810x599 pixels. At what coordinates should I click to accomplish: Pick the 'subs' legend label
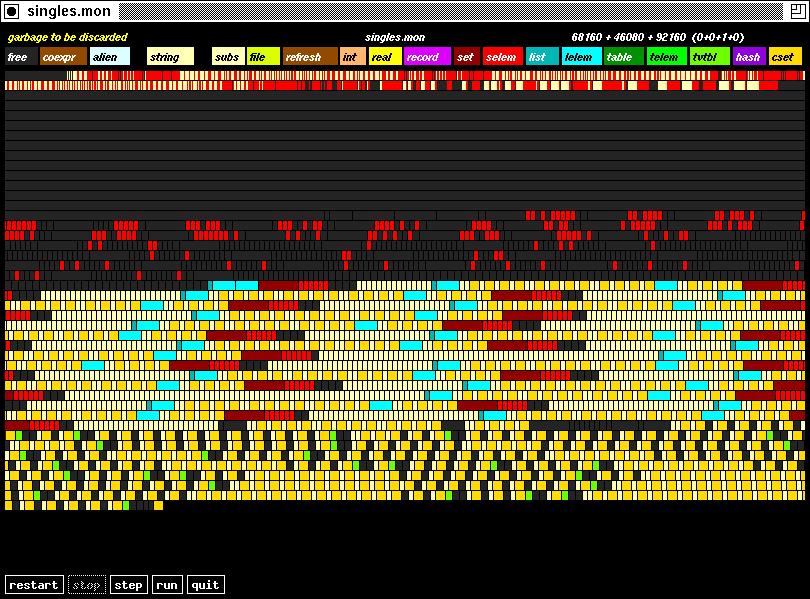[x=227, y=57]
